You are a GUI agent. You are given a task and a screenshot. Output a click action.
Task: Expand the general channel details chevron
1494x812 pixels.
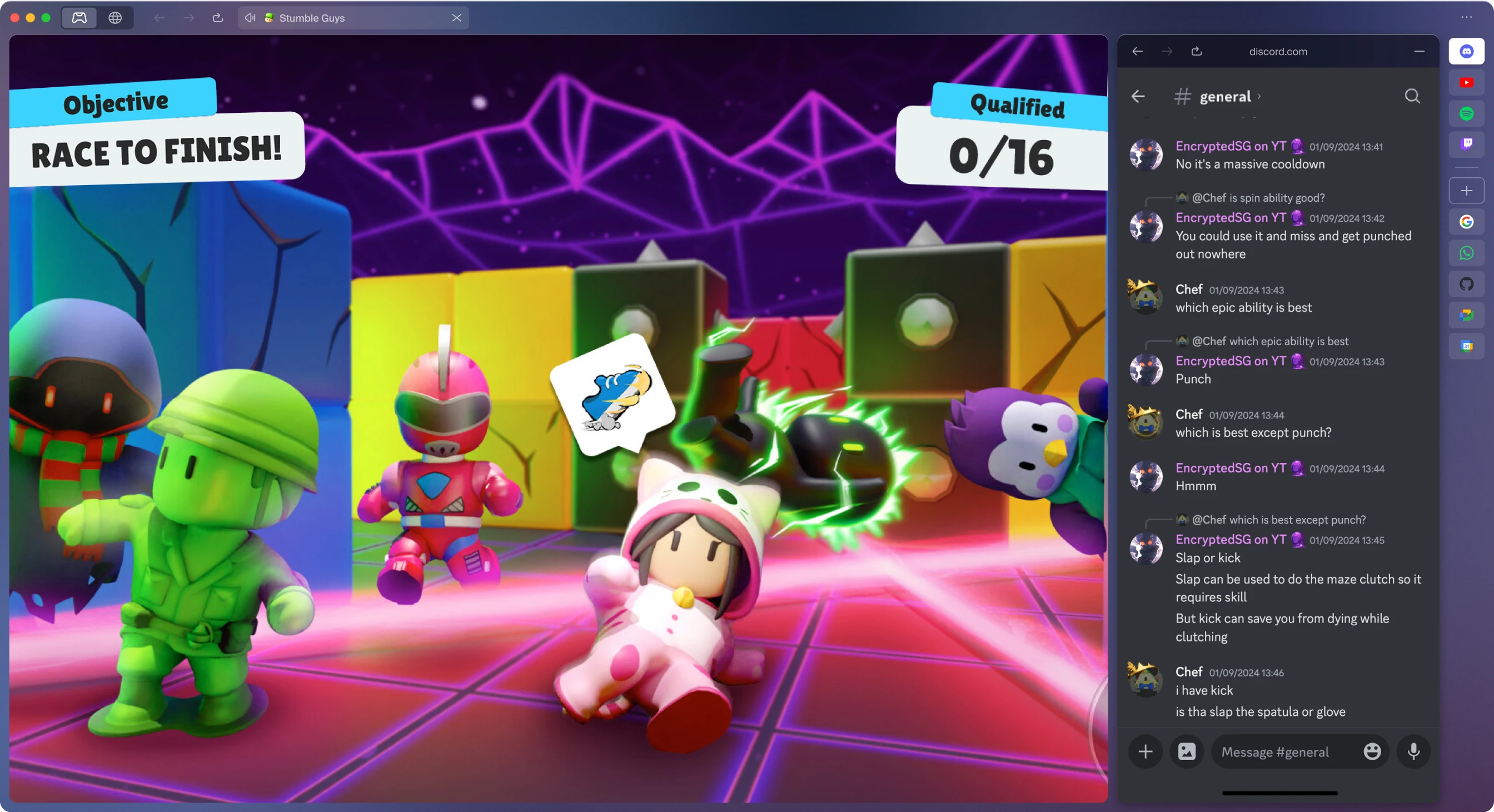coord(1259,97)
